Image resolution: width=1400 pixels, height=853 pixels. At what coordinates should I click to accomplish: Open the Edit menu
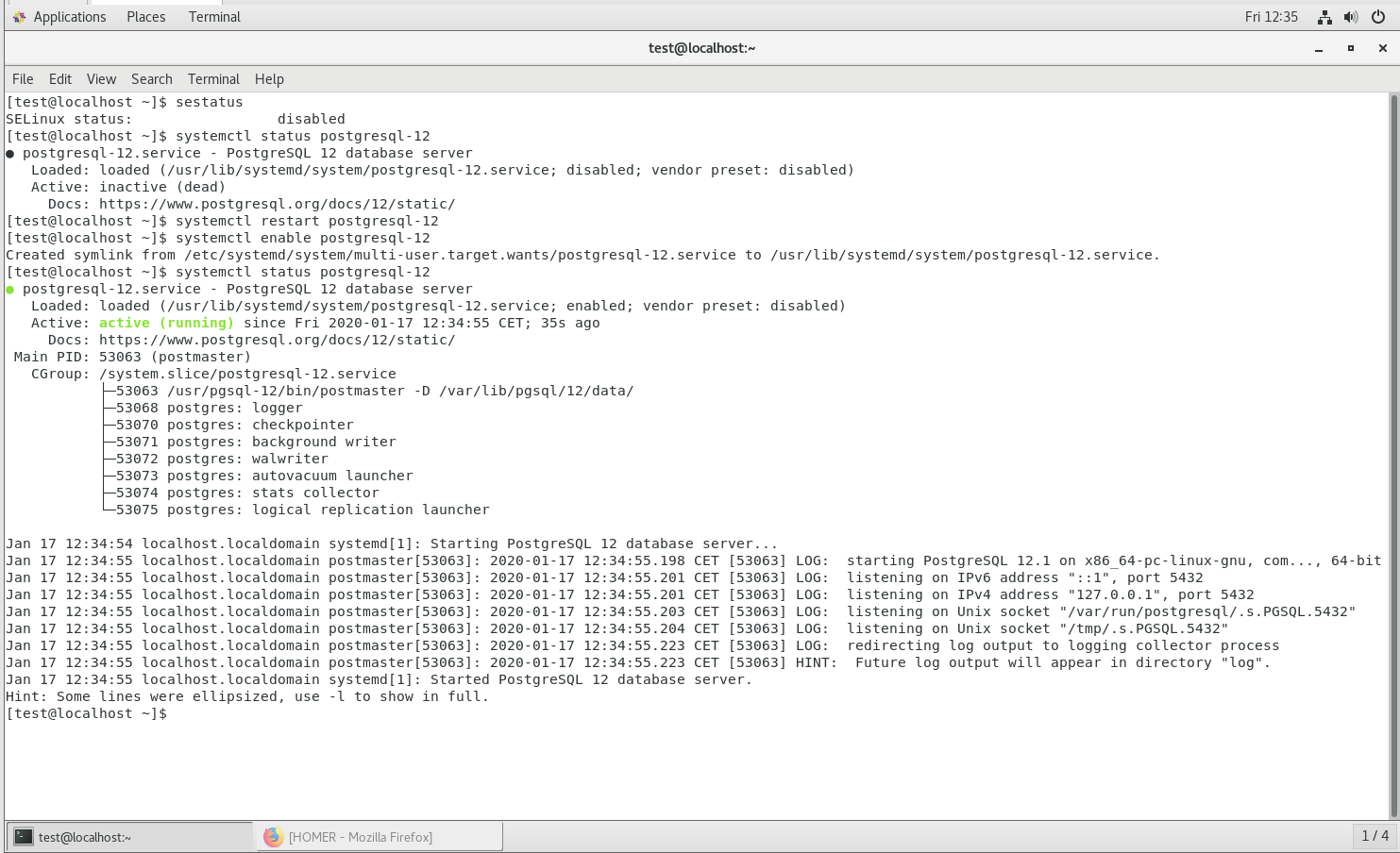(59, 79)
